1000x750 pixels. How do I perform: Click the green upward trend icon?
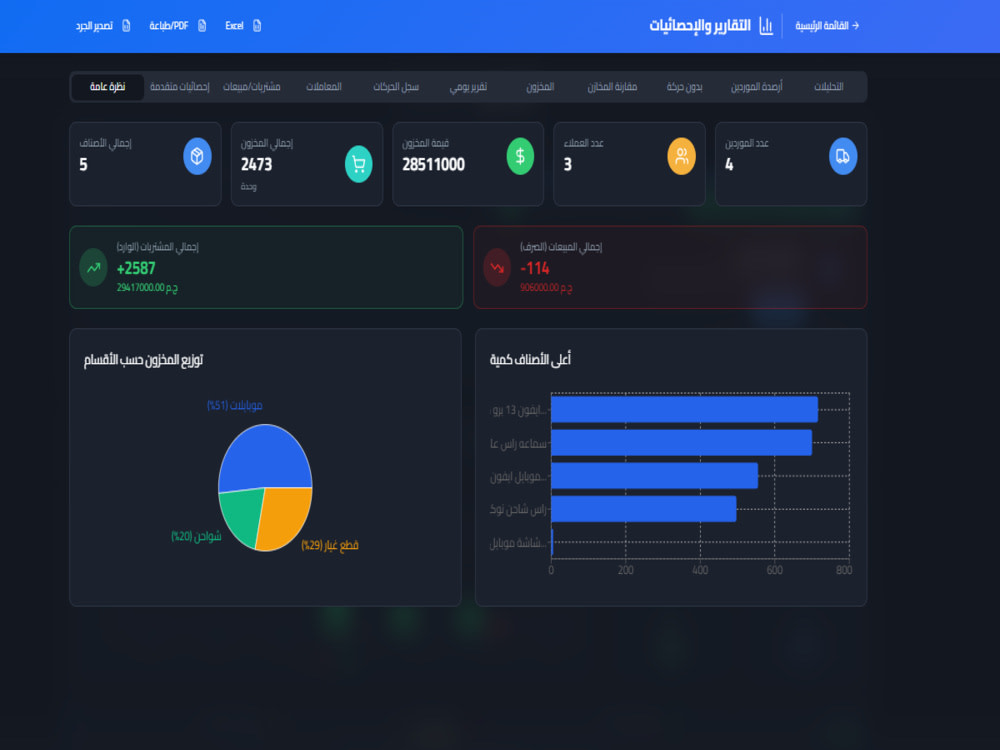coord(94,267)
